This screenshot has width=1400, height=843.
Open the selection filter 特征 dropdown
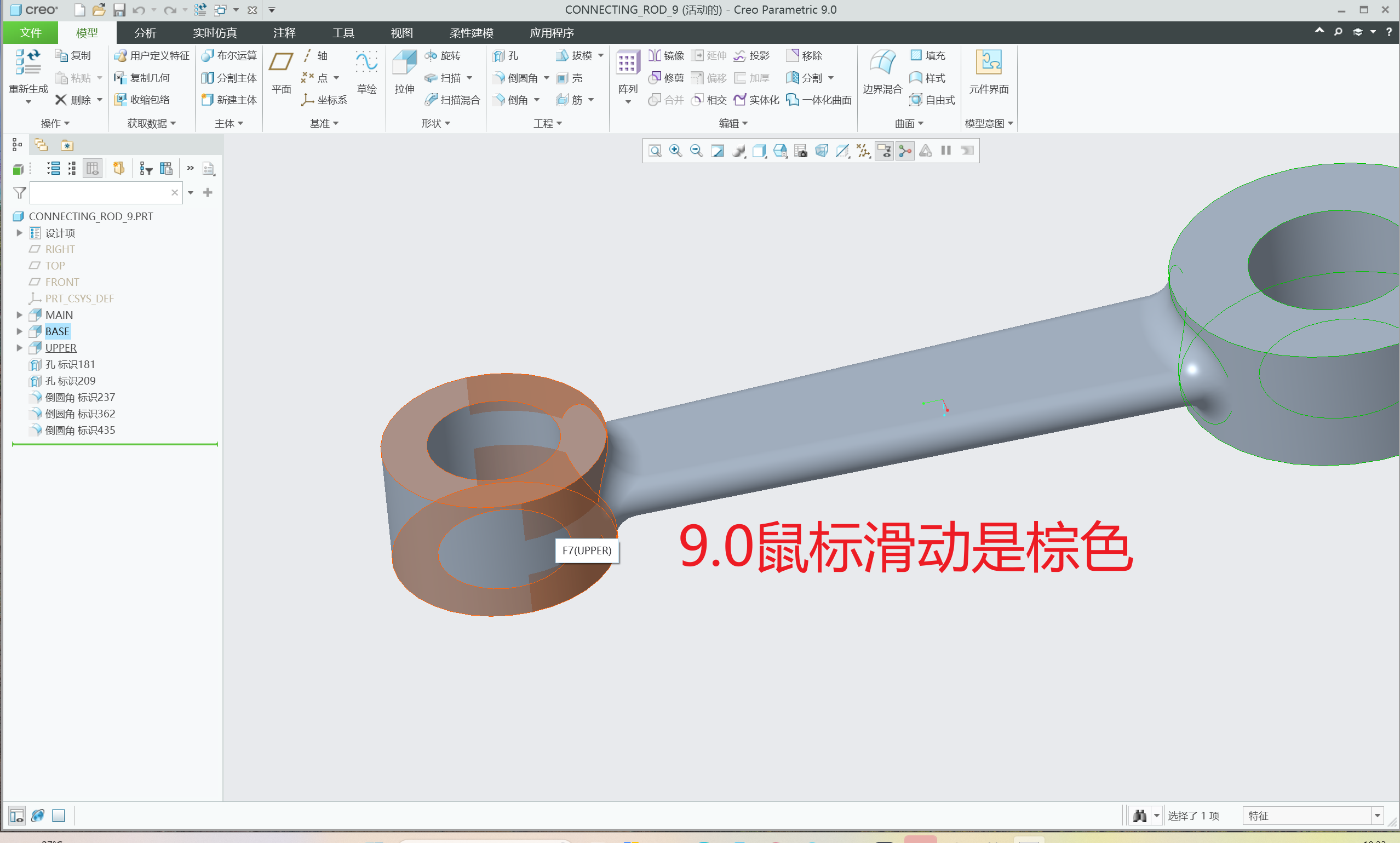1376,816
